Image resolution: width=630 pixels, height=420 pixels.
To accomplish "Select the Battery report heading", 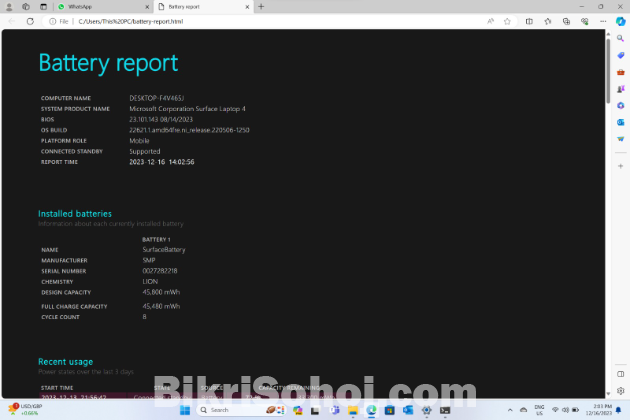I will (x=108, y=63).
